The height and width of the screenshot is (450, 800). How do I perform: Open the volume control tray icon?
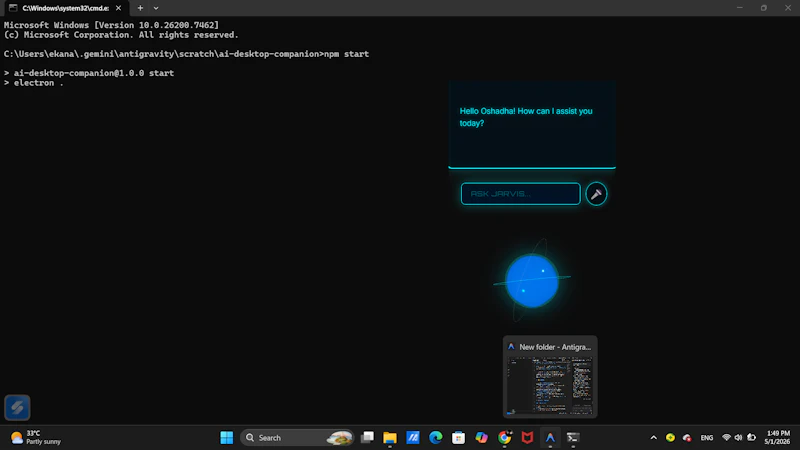tap(738, 437)
